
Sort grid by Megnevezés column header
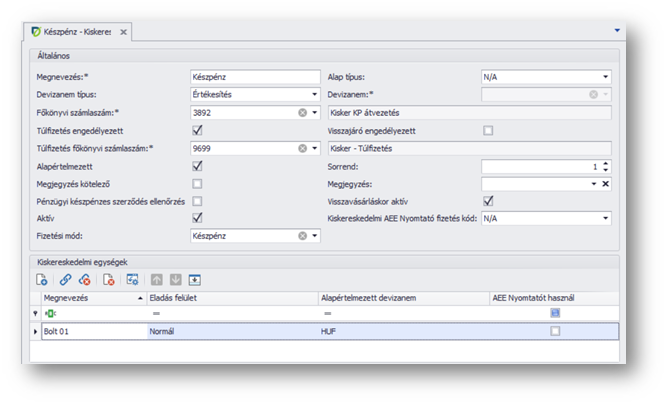90,298
